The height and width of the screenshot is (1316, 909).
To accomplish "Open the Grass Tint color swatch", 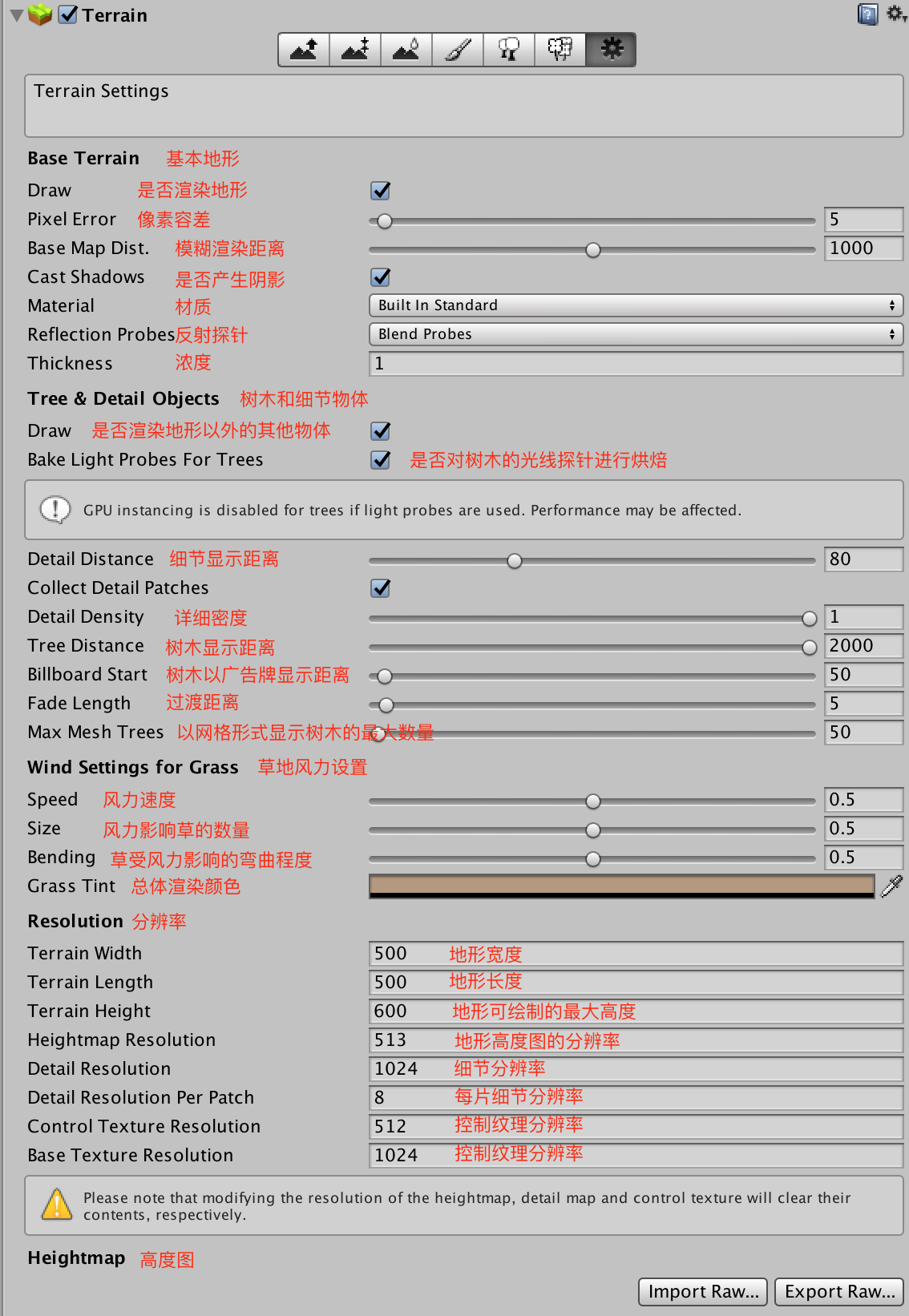I will [622, 886].
